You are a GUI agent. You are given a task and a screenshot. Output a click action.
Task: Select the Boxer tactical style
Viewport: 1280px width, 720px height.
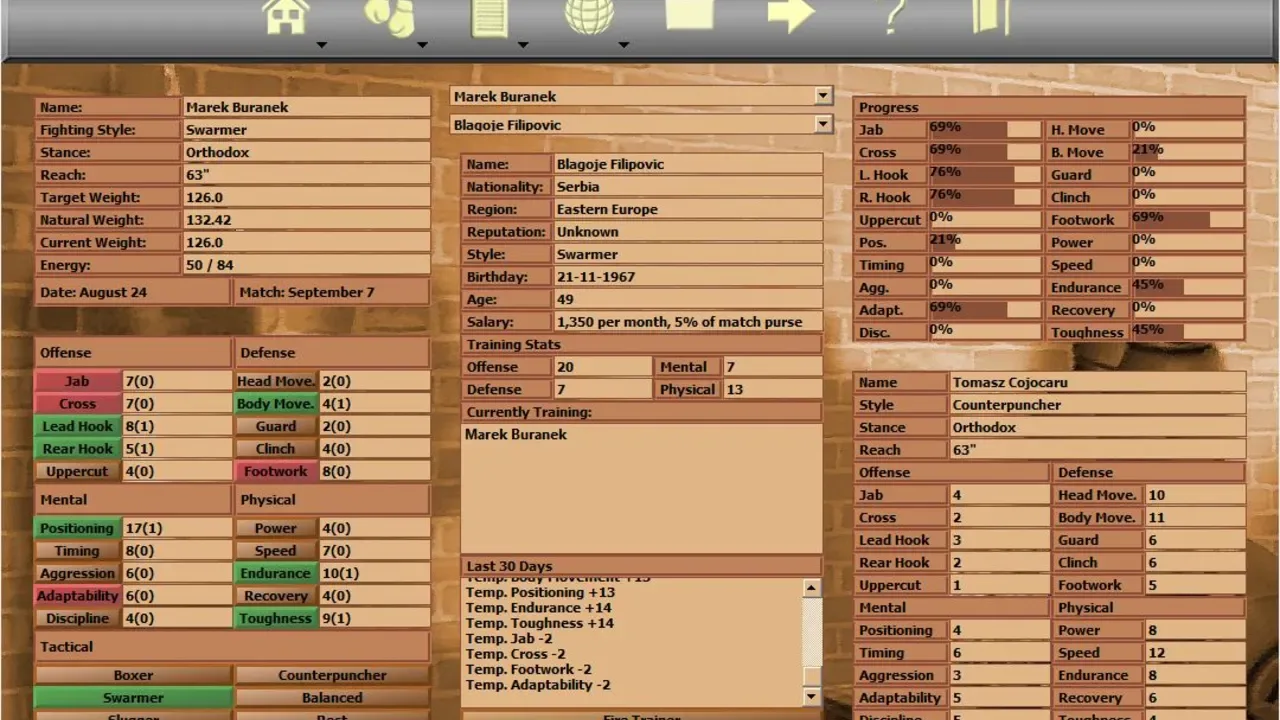coord(133,675)
